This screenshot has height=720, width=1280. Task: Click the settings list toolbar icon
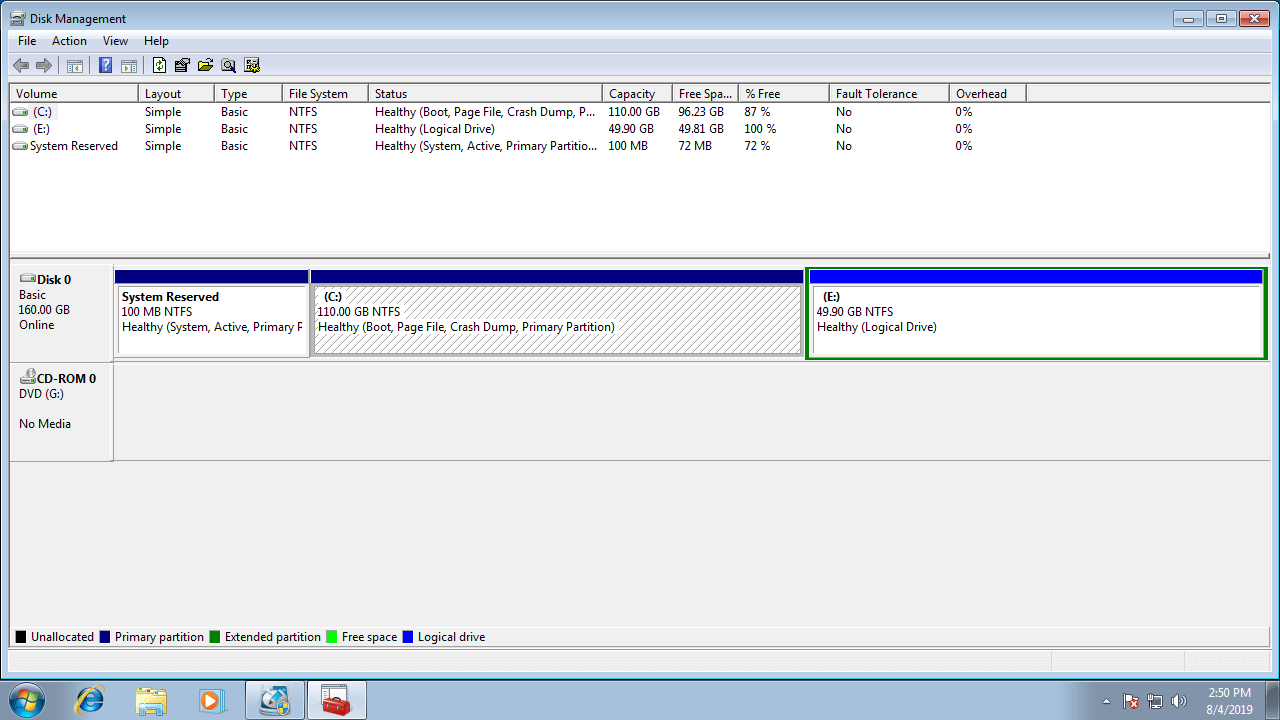point(252,66)
